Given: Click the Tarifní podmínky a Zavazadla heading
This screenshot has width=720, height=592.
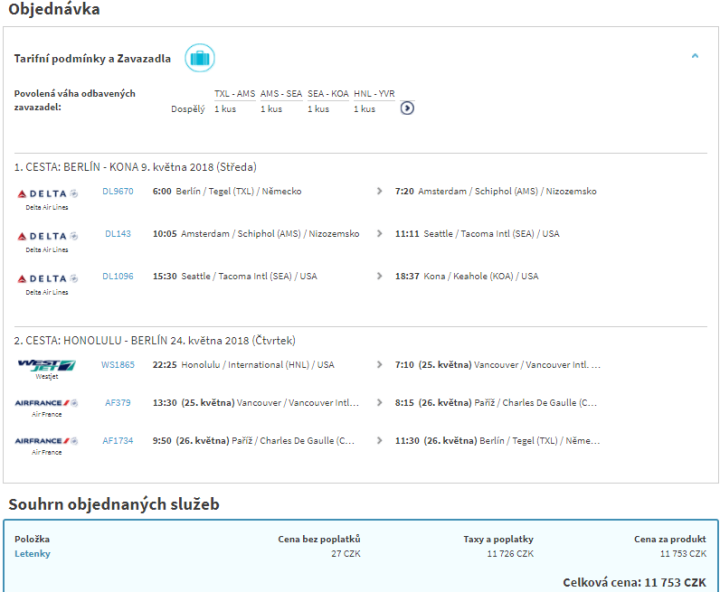Looking at the screenshot, I should click(92, 59).
